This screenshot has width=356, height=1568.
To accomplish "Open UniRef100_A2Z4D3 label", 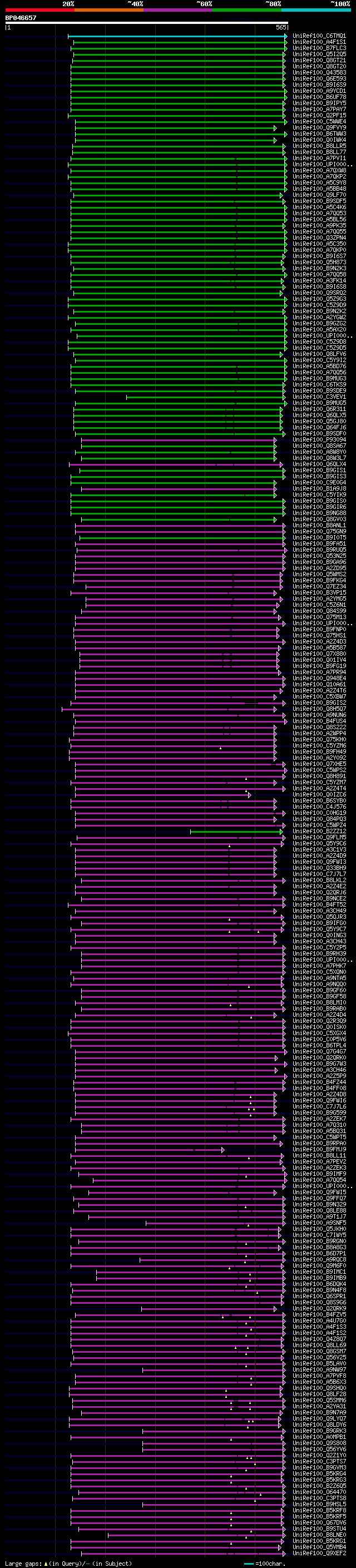I will point(319,641).
